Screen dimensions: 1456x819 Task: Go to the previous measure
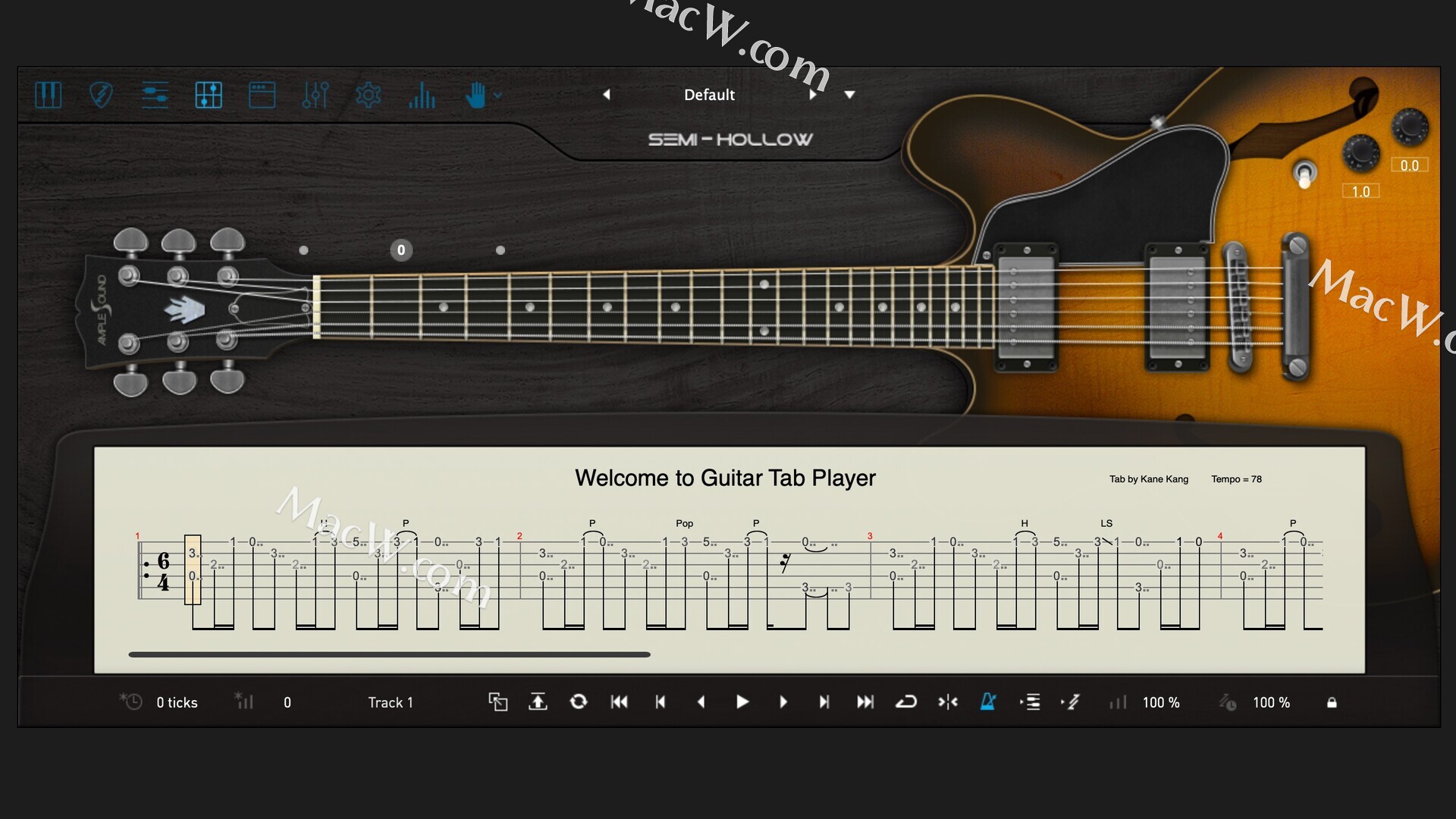coord(661,702)
